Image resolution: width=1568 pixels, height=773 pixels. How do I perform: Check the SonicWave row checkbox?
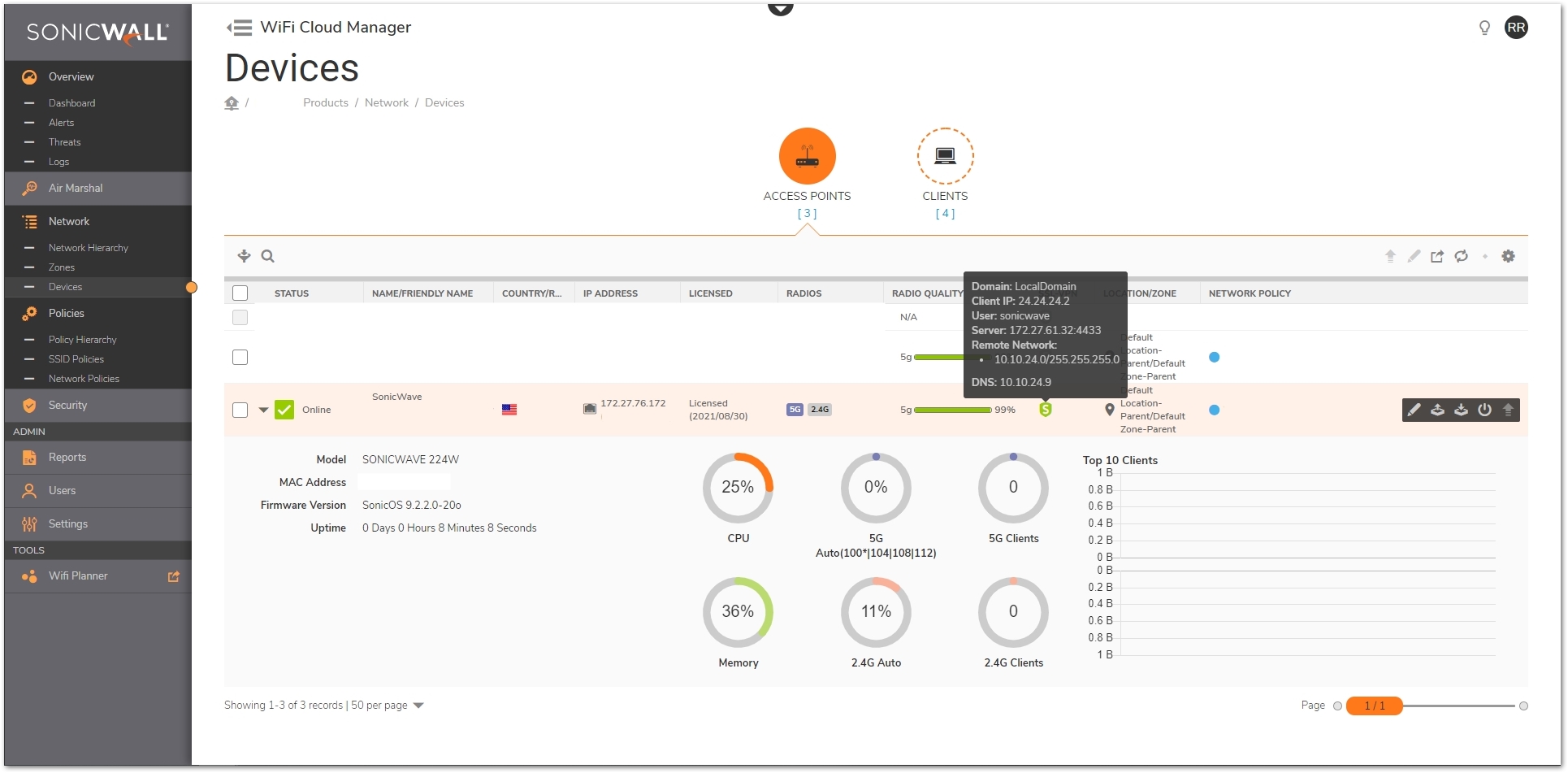click(x=240, y=410)
